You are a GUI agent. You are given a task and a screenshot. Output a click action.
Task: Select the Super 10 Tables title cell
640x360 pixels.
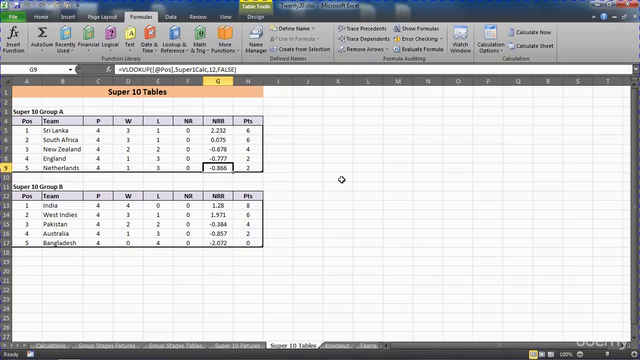click(x=138, y=92)
